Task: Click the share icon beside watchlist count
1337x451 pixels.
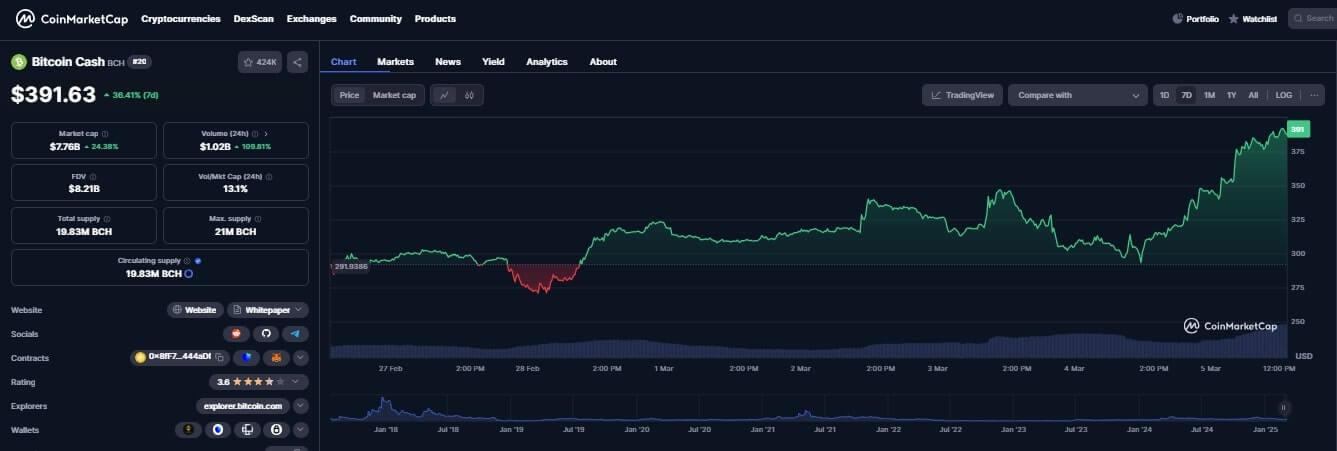Action: (x=297, y=62)
